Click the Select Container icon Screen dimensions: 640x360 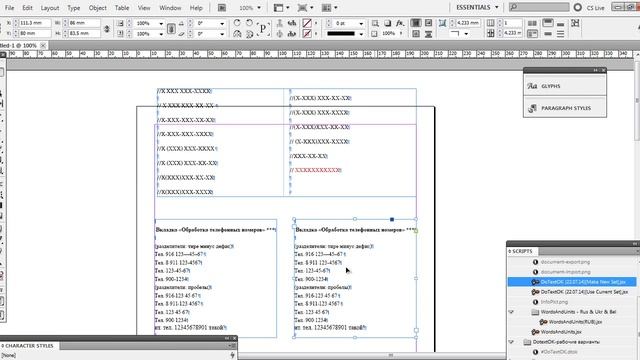click(280, 23)
